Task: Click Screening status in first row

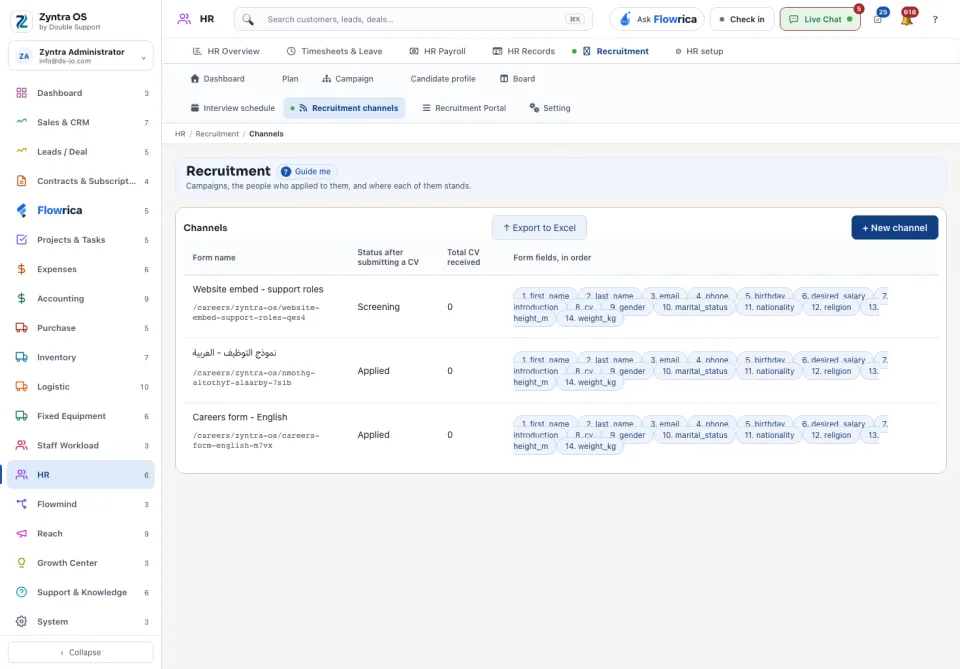Action: [x=378, y=307]
